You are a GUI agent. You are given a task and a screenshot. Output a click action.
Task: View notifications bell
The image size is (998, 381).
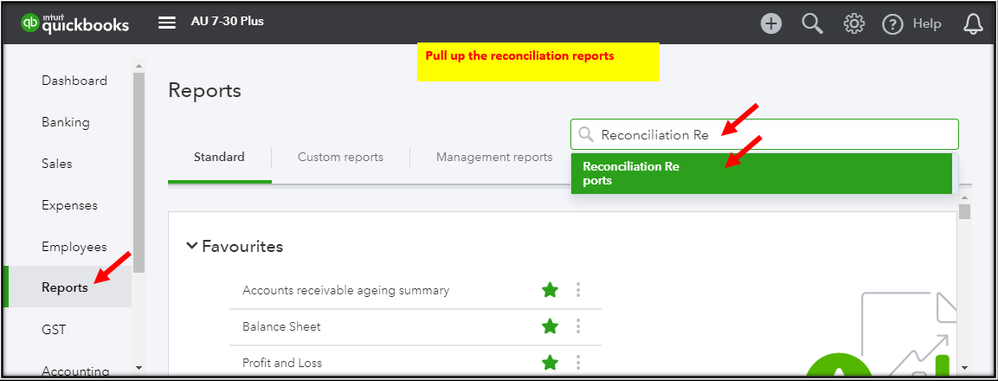(973, 24)
